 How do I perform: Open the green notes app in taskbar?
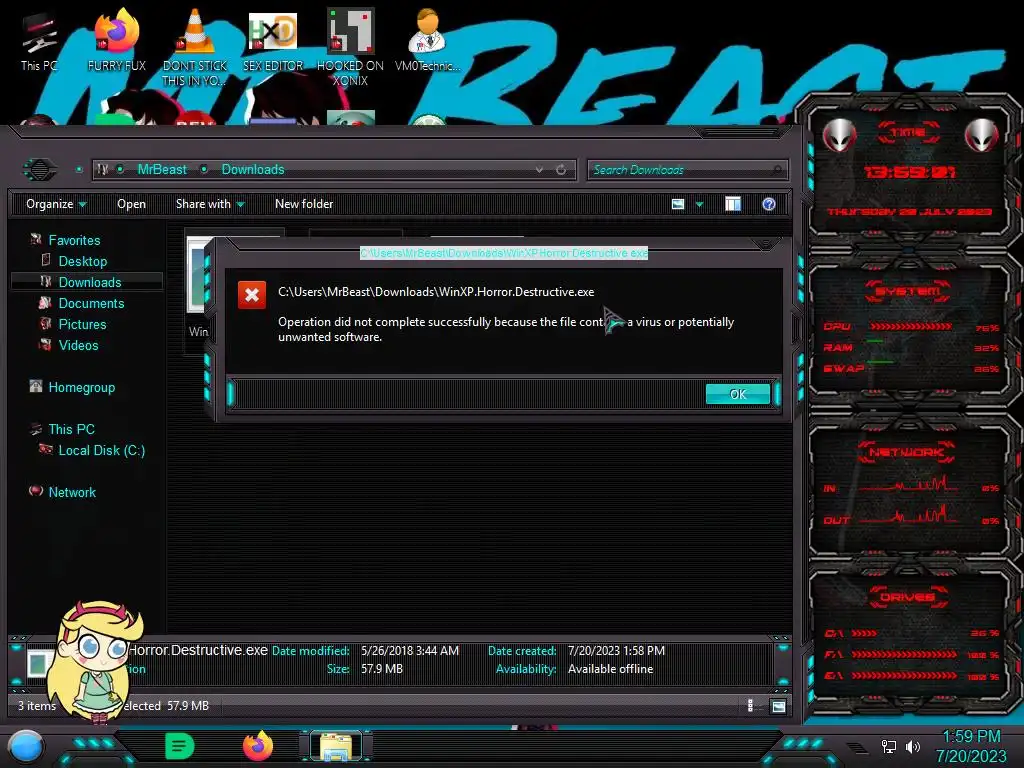point(179,746)
